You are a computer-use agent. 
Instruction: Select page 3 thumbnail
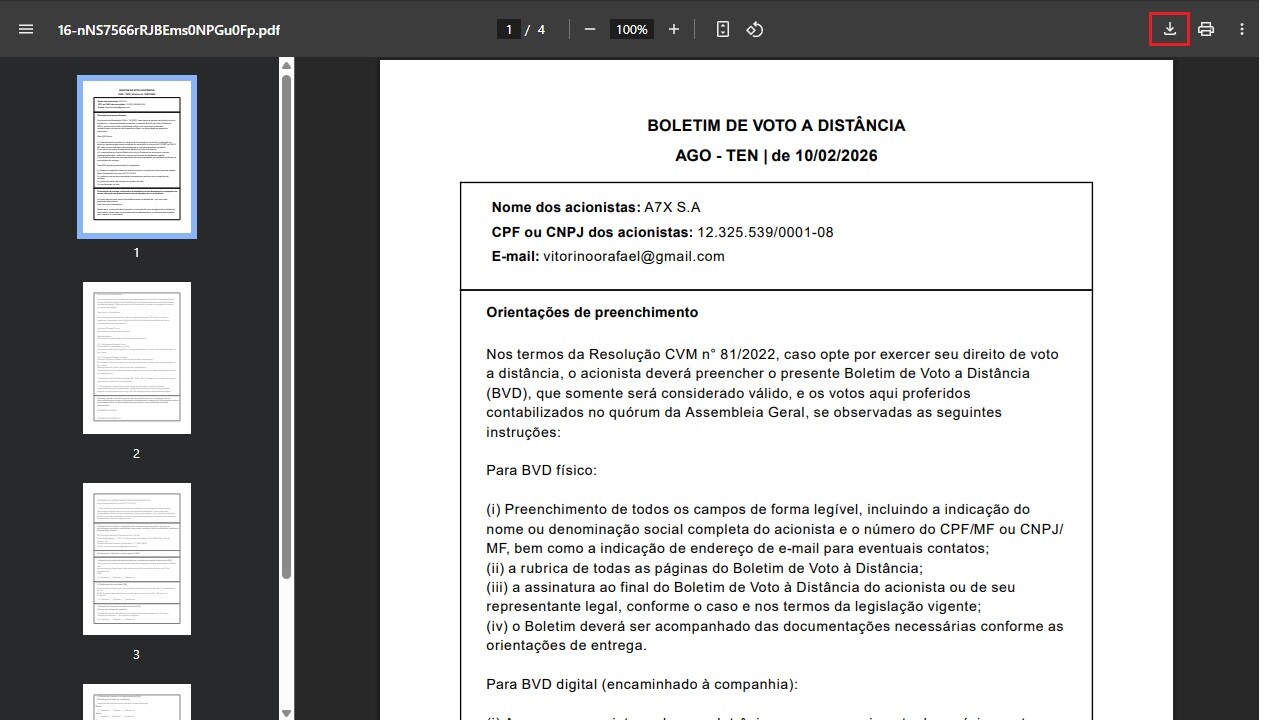[136, 558]
